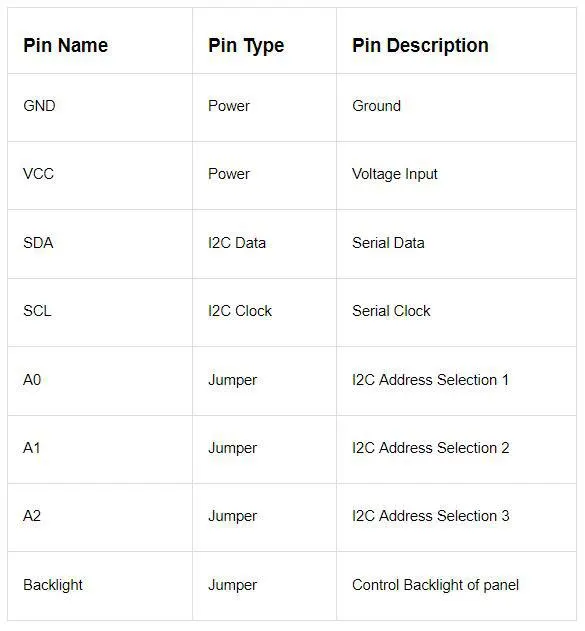This screenshot has width=585, height=631.
Task: Click the Backlight pin name cell
Action: pos(100,586)
